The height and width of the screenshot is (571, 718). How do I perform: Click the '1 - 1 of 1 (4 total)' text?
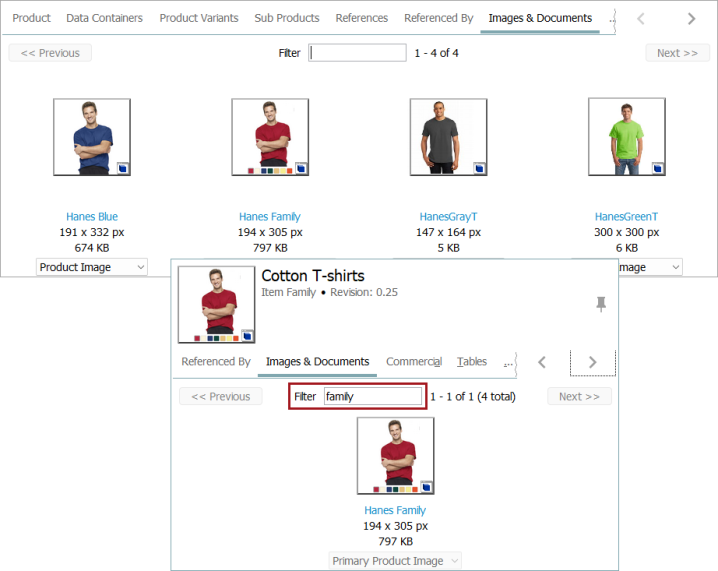tap(473, 397)
